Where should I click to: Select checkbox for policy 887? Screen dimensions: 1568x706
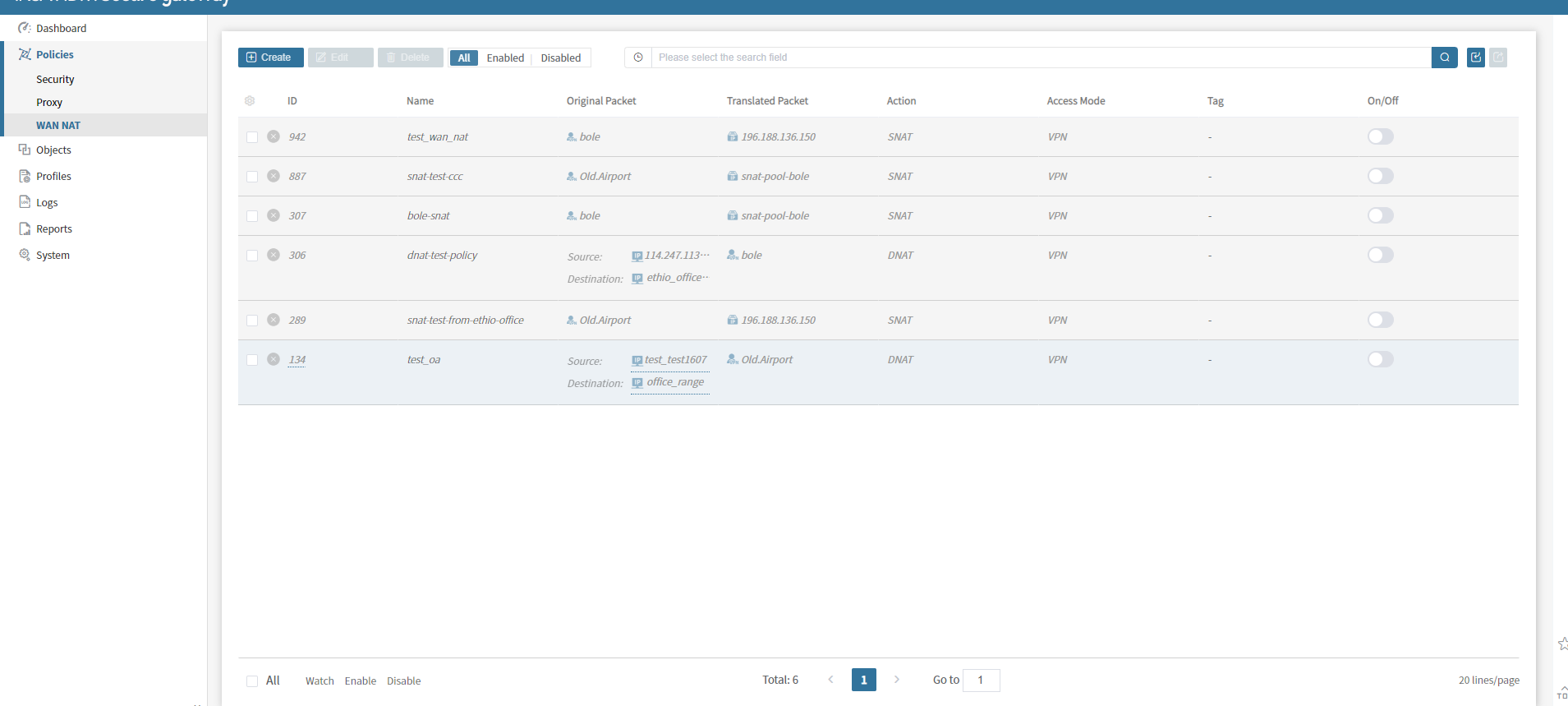pos(252,177)
